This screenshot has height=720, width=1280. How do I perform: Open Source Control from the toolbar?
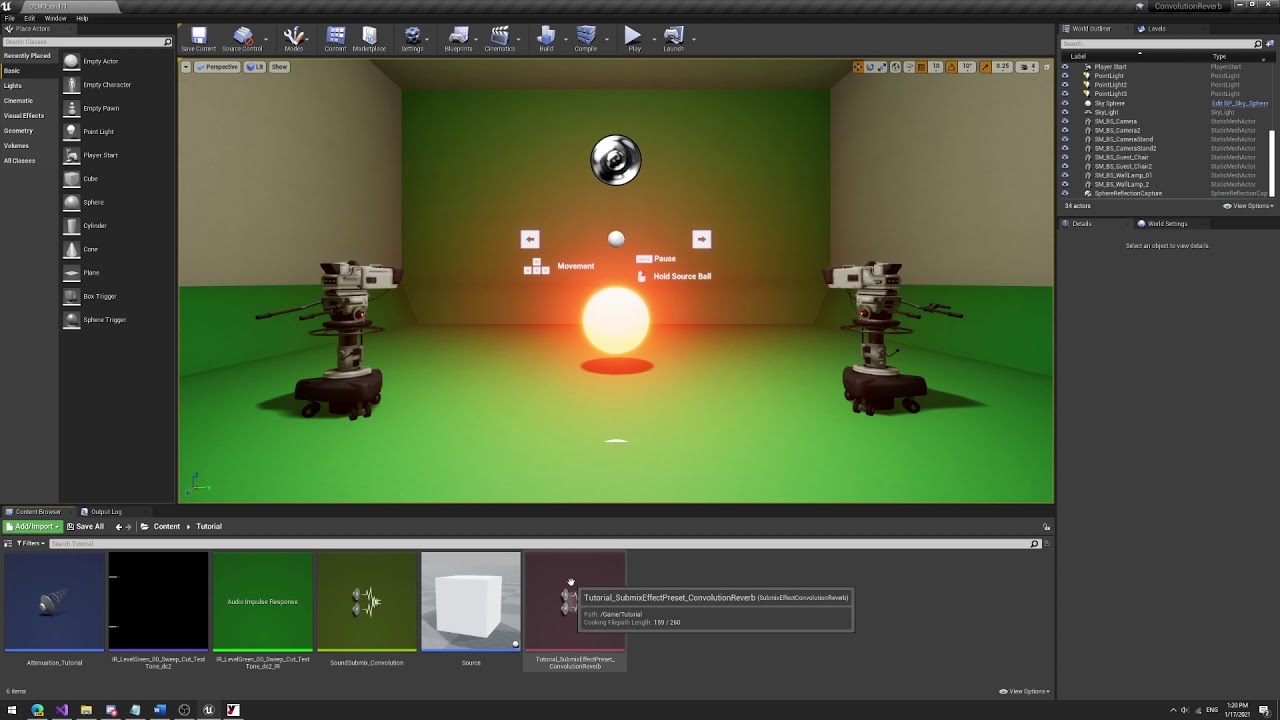point(242,39)
